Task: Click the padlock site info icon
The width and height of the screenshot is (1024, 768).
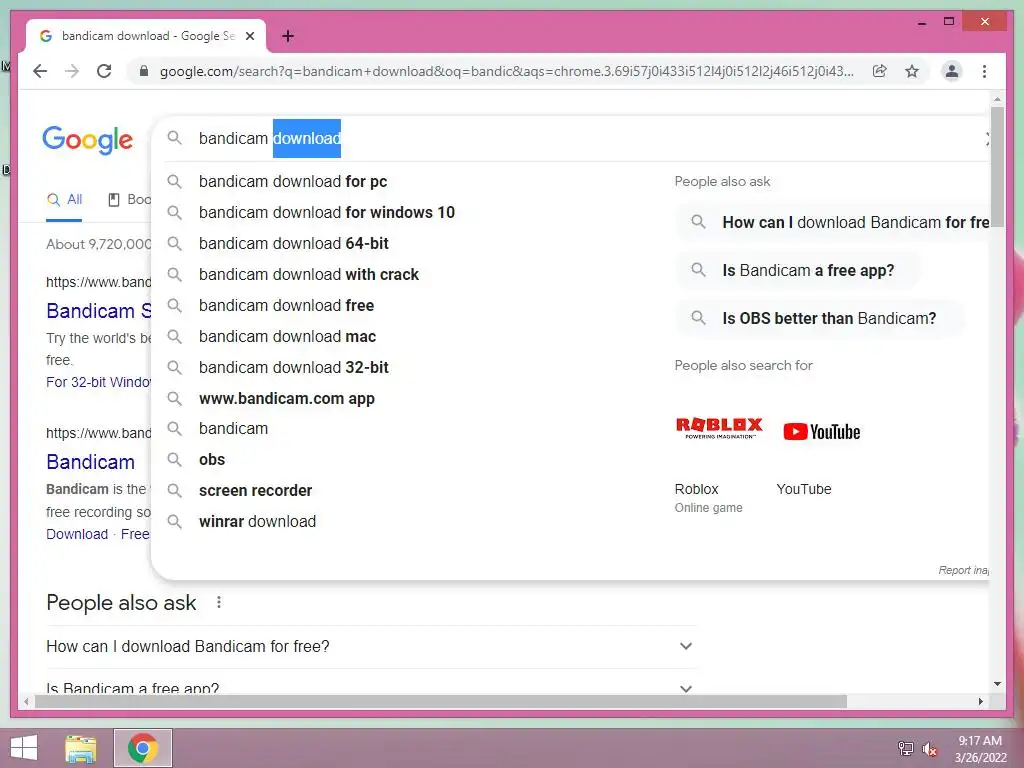Action: [x=144, y=71]
